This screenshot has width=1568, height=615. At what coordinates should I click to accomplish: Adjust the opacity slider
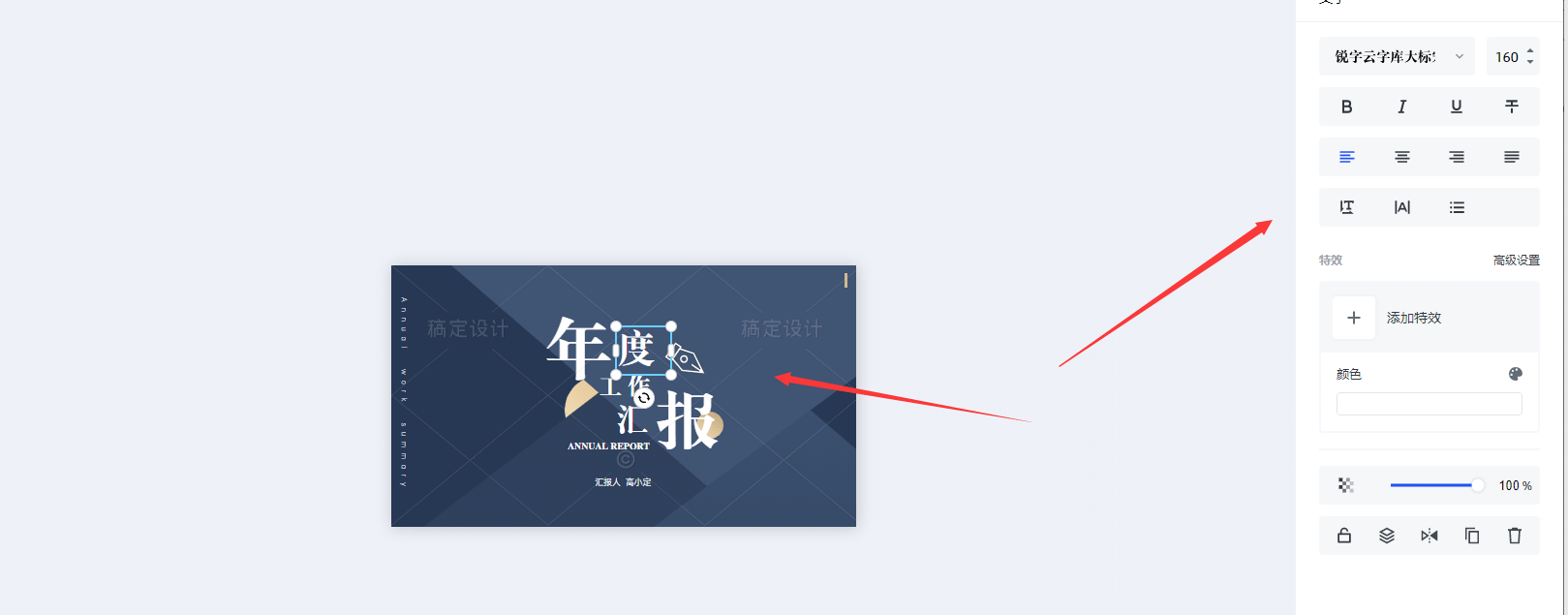1434,485
